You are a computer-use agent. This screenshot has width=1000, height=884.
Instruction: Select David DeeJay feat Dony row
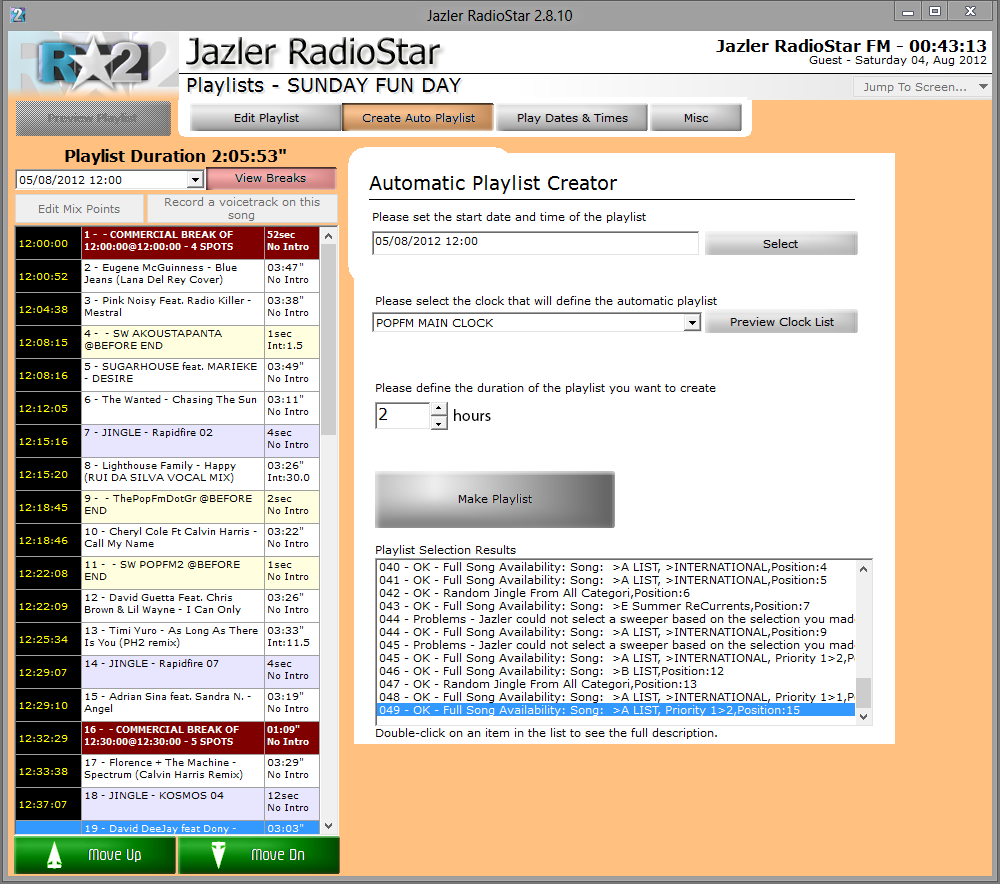pos(167,828)
